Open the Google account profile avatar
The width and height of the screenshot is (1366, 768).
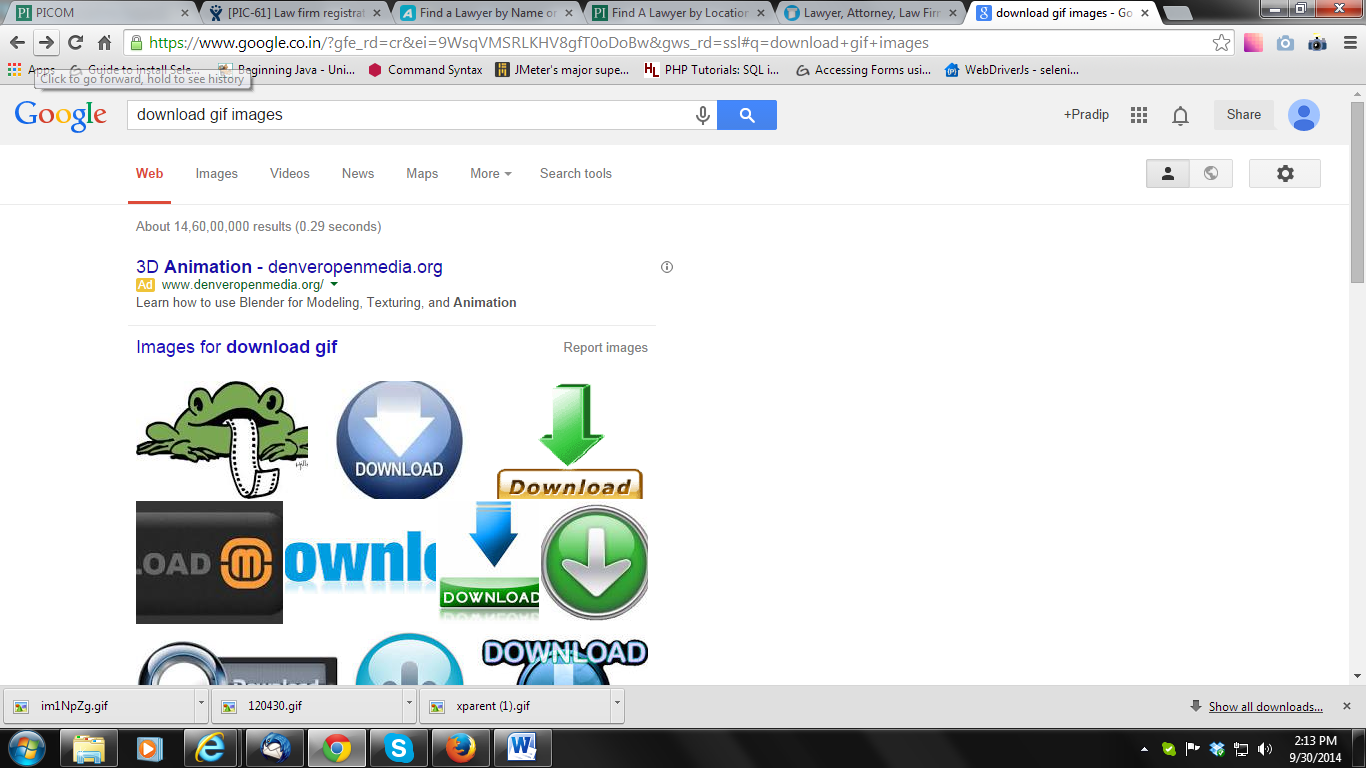[1304, 115]
